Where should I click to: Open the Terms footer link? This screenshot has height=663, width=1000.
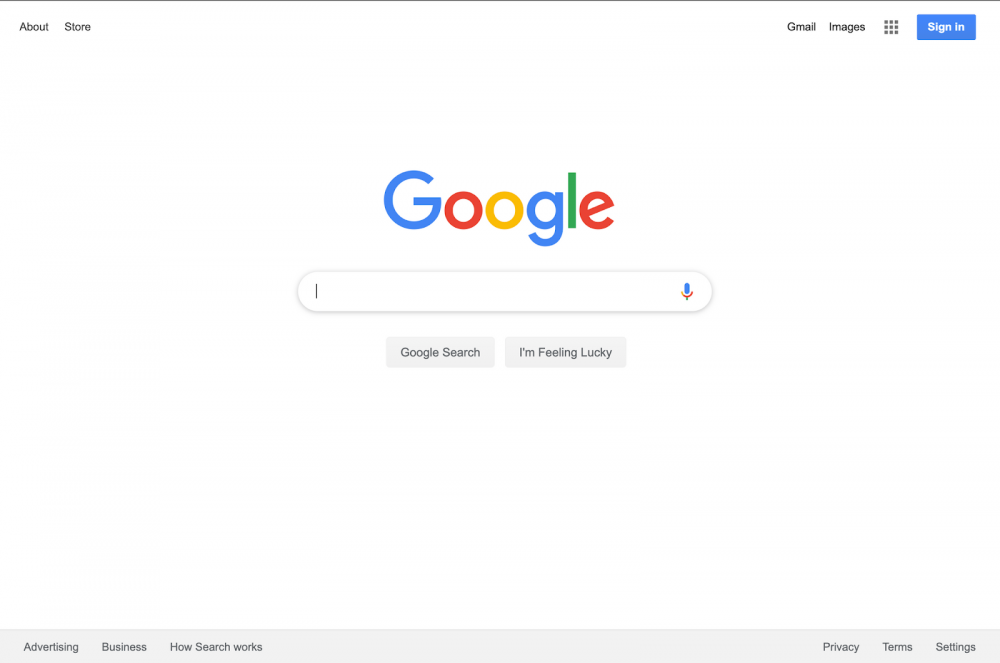(897, 647)
